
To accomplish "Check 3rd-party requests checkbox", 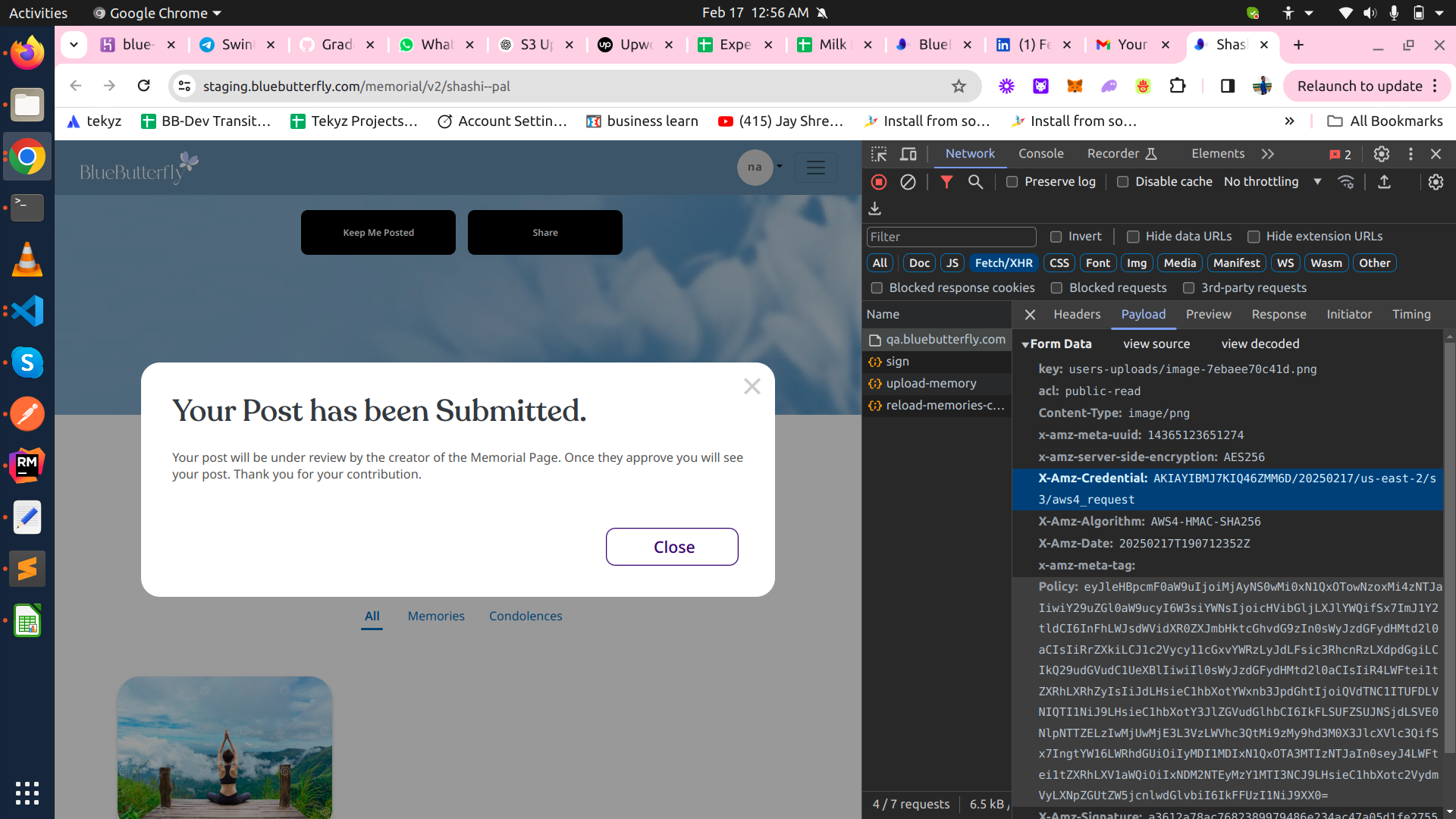I will [x=1188, y=288].
